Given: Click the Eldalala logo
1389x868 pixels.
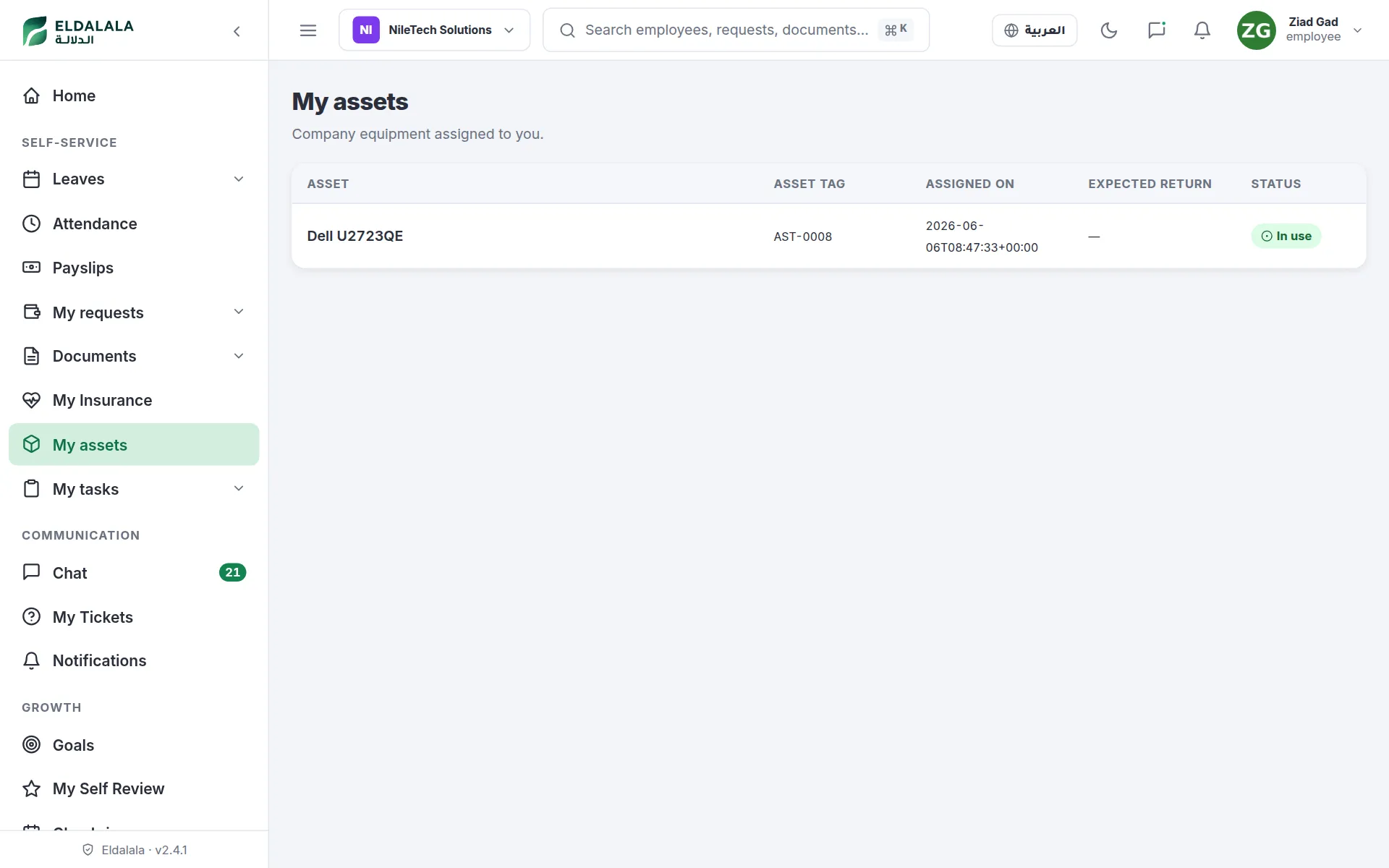Looking at the screenshot, I should (78, 31).
